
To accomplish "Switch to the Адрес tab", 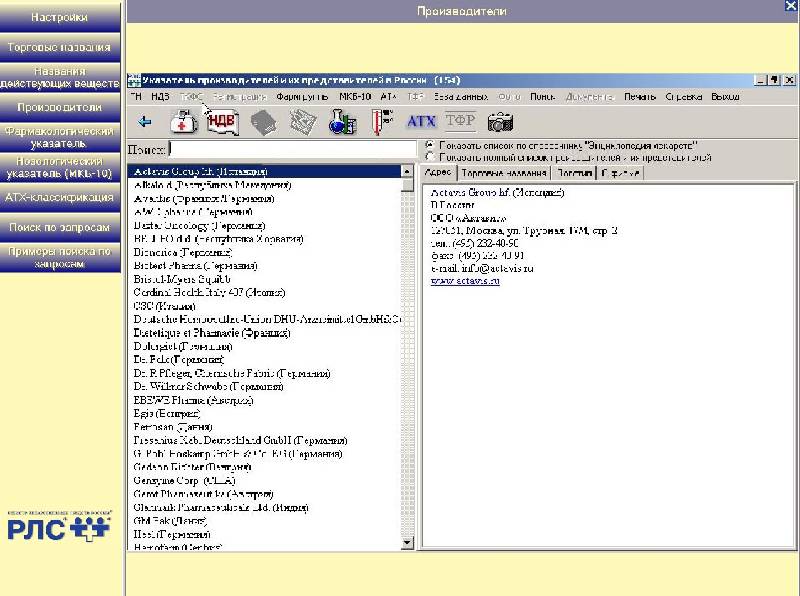I will click(438, 172).
